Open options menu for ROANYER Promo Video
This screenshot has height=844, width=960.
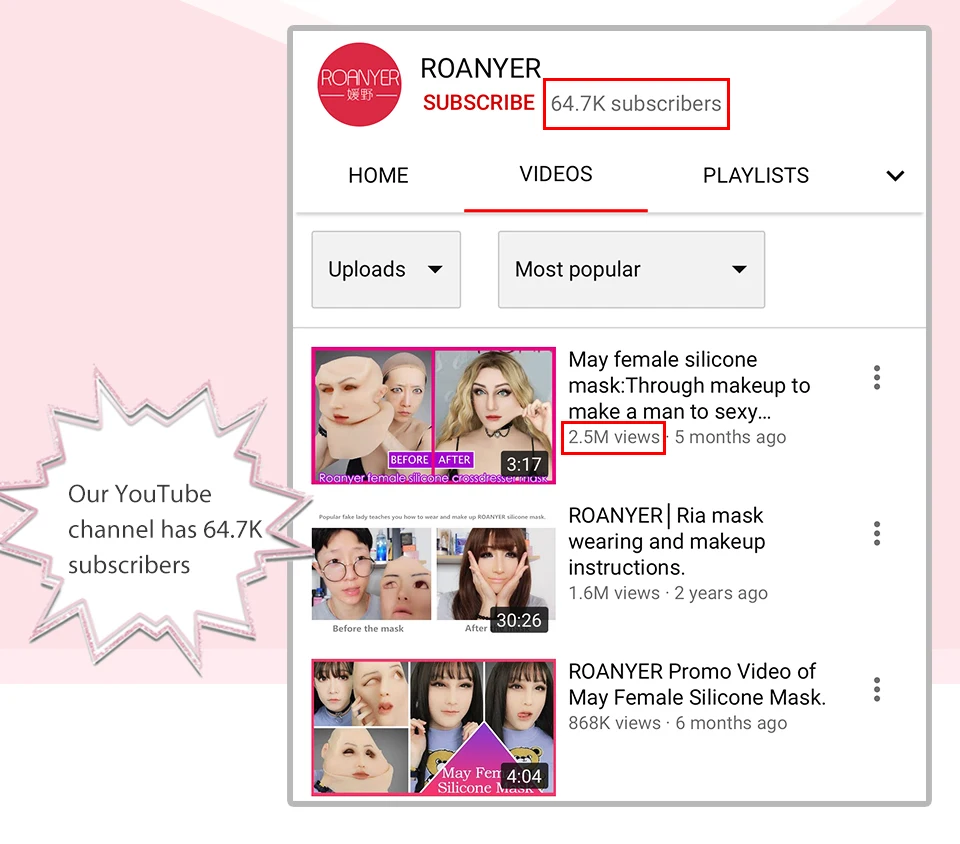coord(877,690)
